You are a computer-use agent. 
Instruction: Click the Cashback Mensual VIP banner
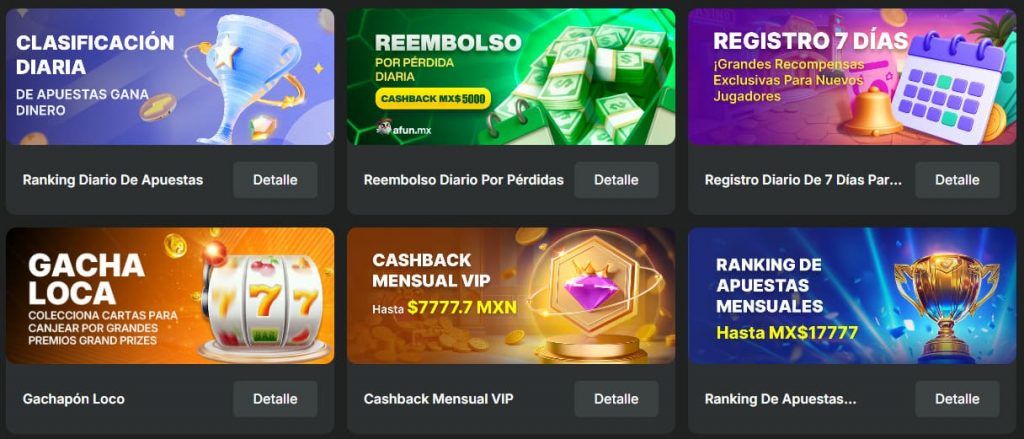tap(511, 295)
